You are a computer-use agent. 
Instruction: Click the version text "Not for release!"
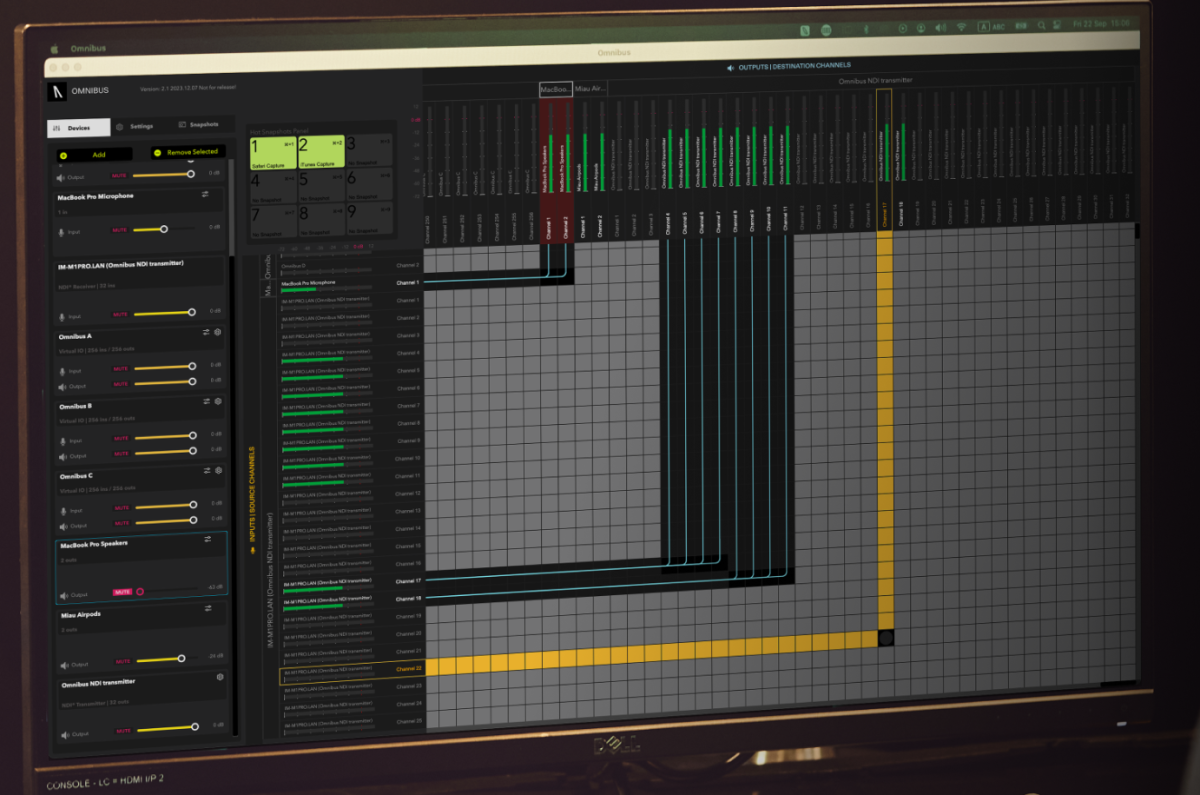click(217, 88)
